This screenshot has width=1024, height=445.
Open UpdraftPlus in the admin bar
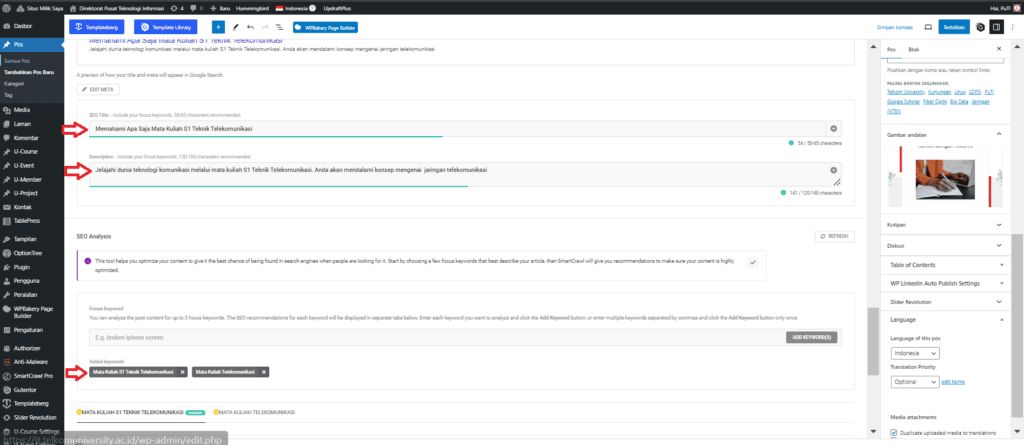pyautogui.click(x=338, y=8)
